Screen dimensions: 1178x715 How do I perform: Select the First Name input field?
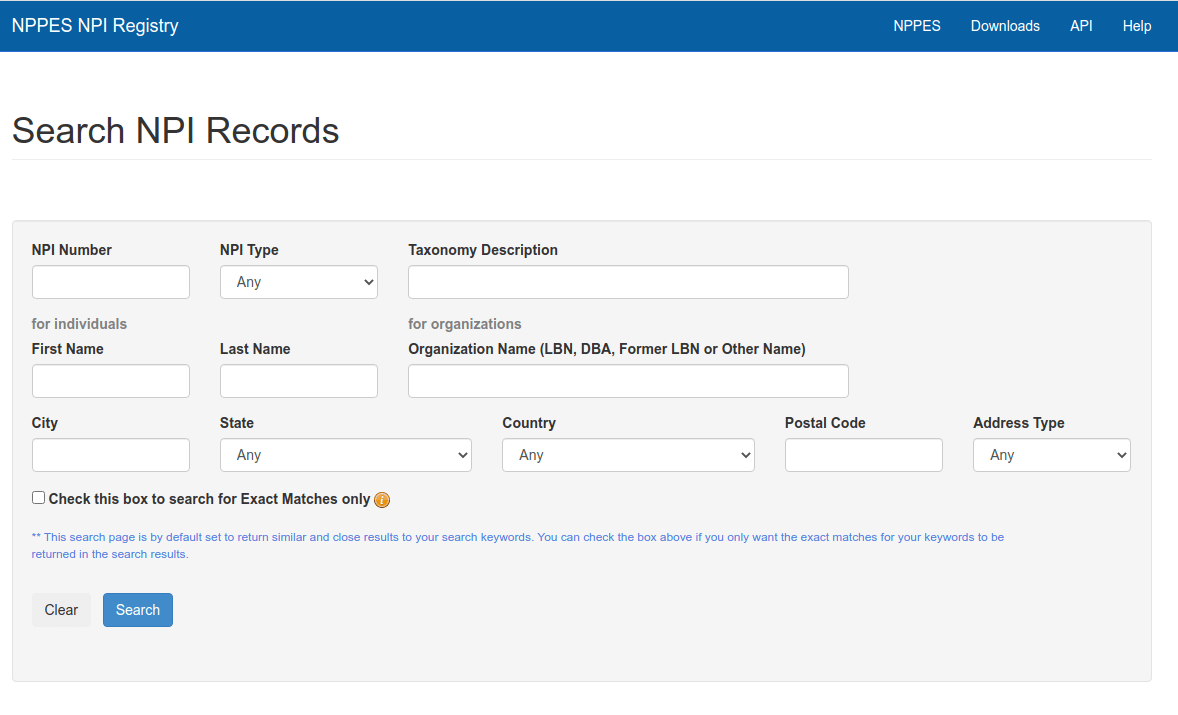pos(111,381)
